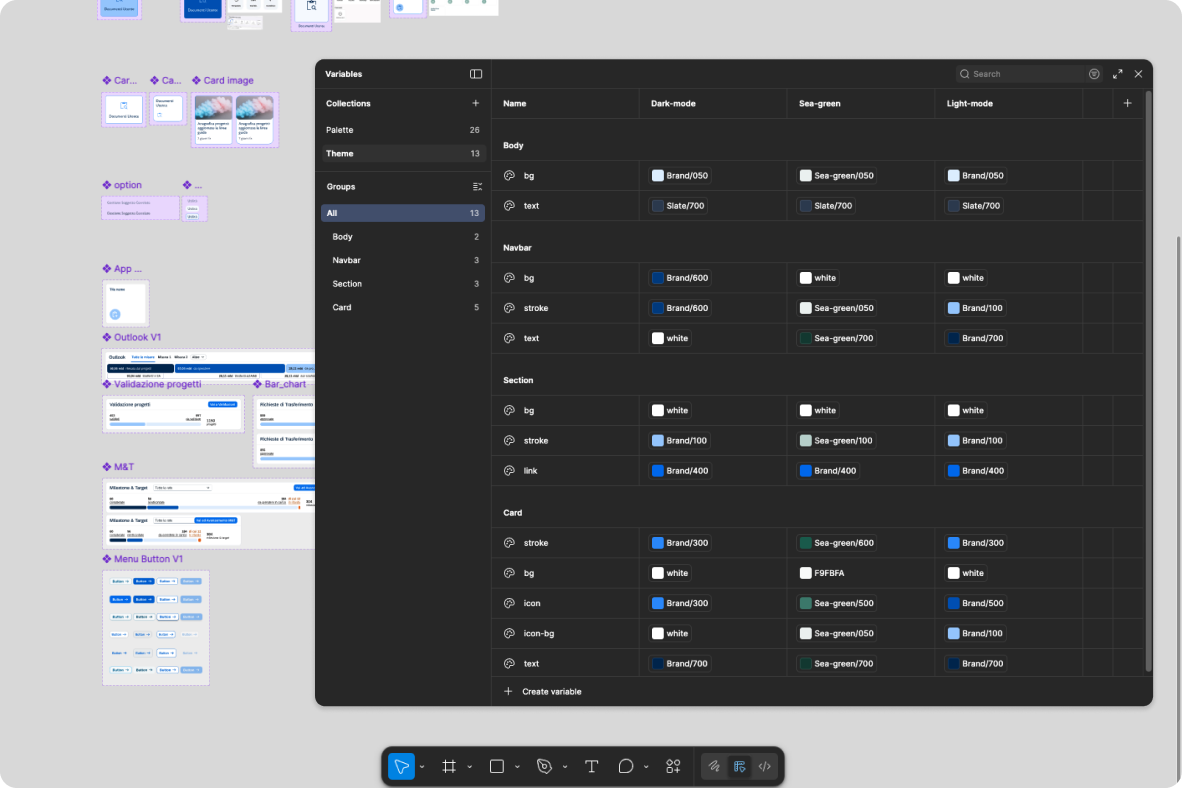Add a new collection with the plus button
Screen dimensions: 1182x788
pyautogui.click(x=476, y=103)
